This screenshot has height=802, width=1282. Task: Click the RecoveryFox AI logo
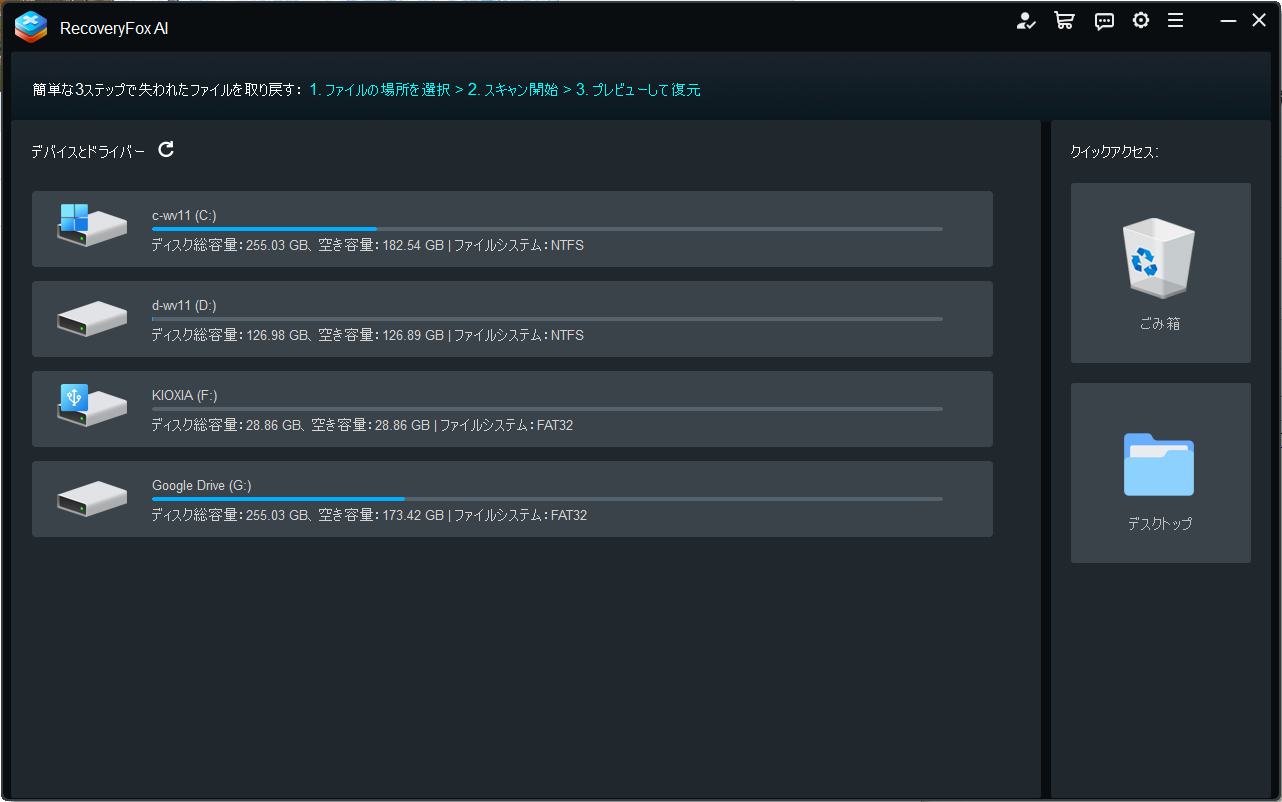tap(31, 28)
